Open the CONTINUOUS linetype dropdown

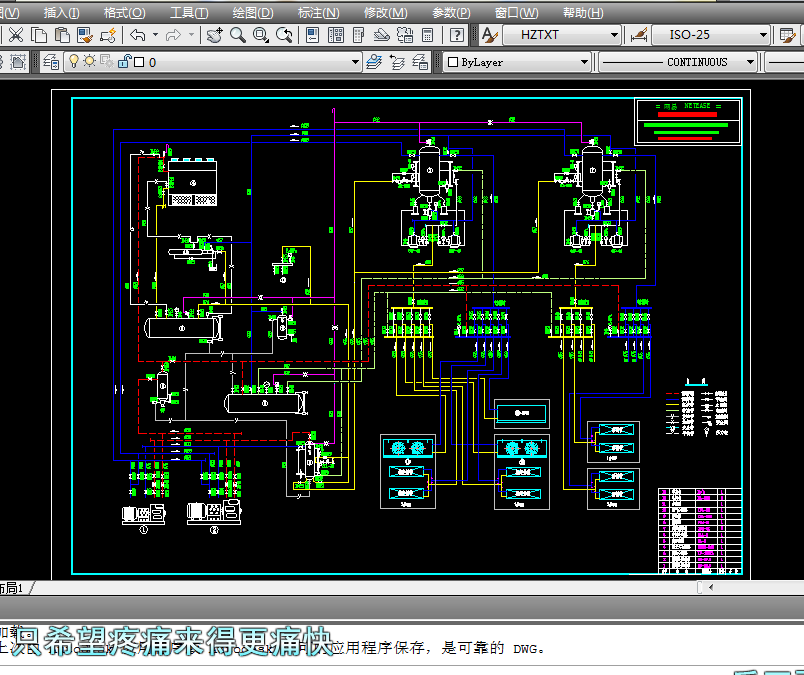click(x=750, y=62)
